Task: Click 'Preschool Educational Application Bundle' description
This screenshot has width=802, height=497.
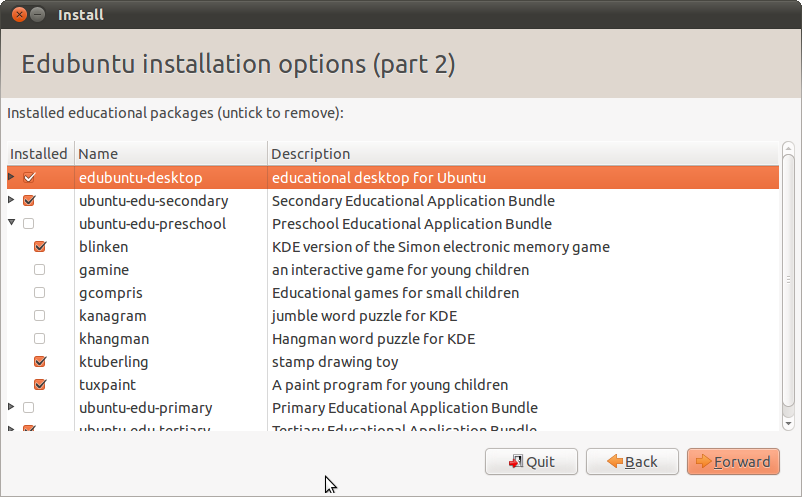Action: 412,224
